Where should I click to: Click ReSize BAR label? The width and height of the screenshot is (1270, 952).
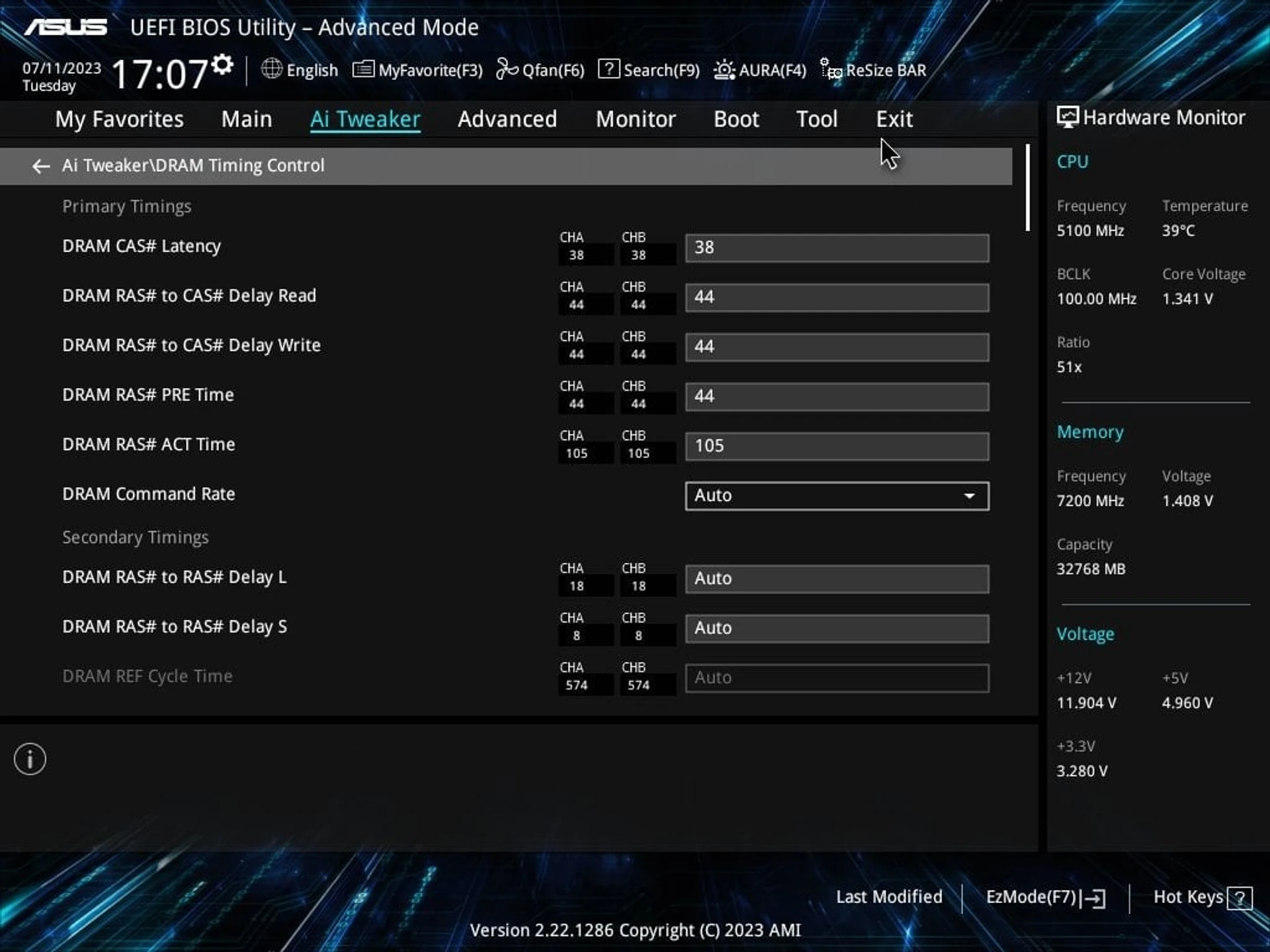886,70
